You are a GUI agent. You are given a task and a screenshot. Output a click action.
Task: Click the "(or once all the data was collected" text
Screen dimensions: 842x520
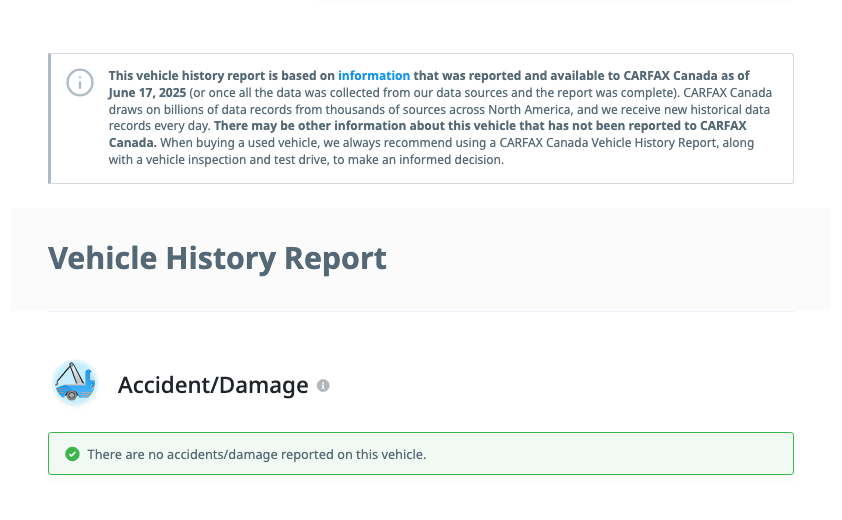[x=284, y=92]
